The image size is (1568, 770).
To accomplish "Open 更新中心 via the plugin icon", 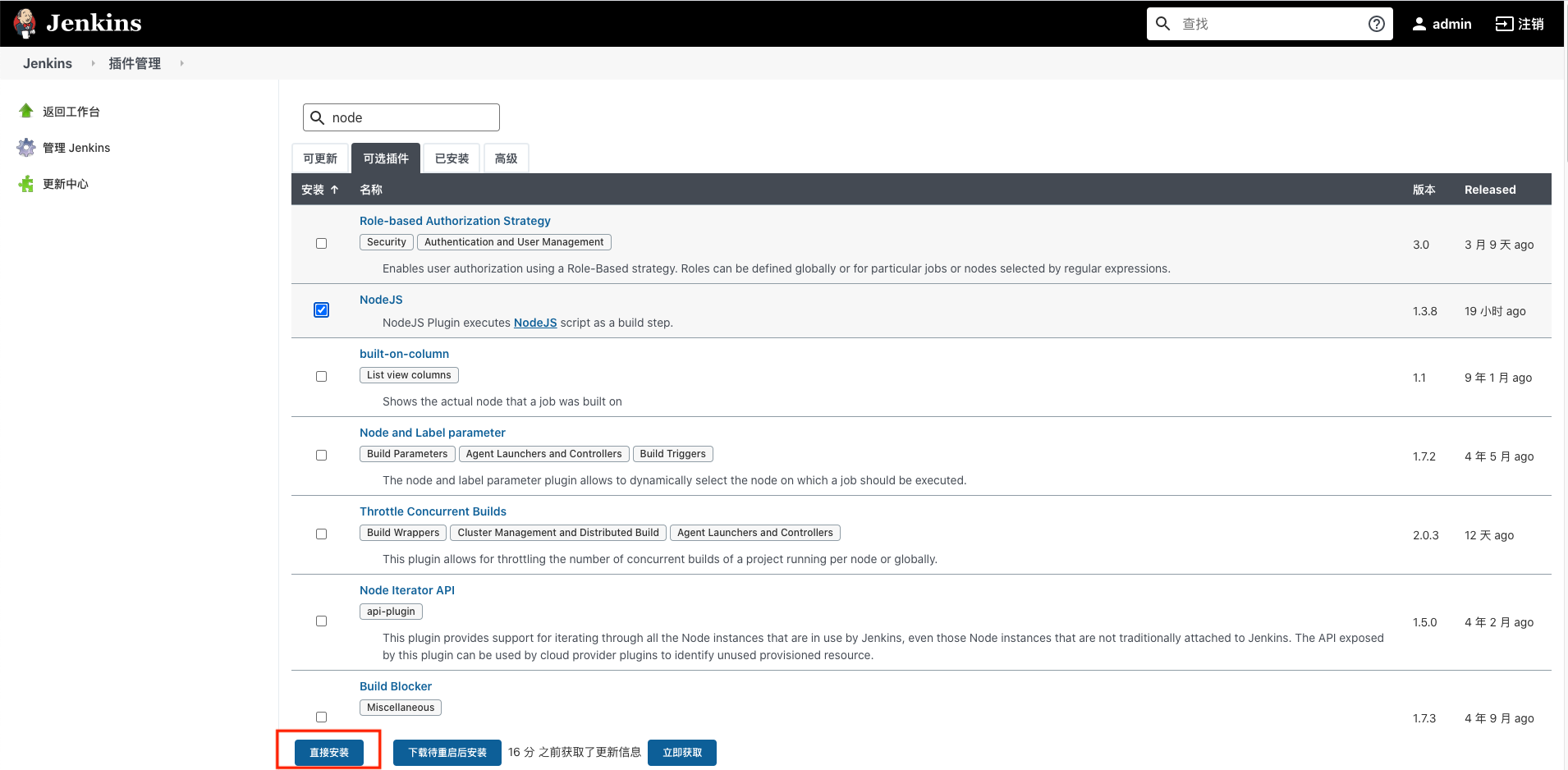I will click(25, 183).
